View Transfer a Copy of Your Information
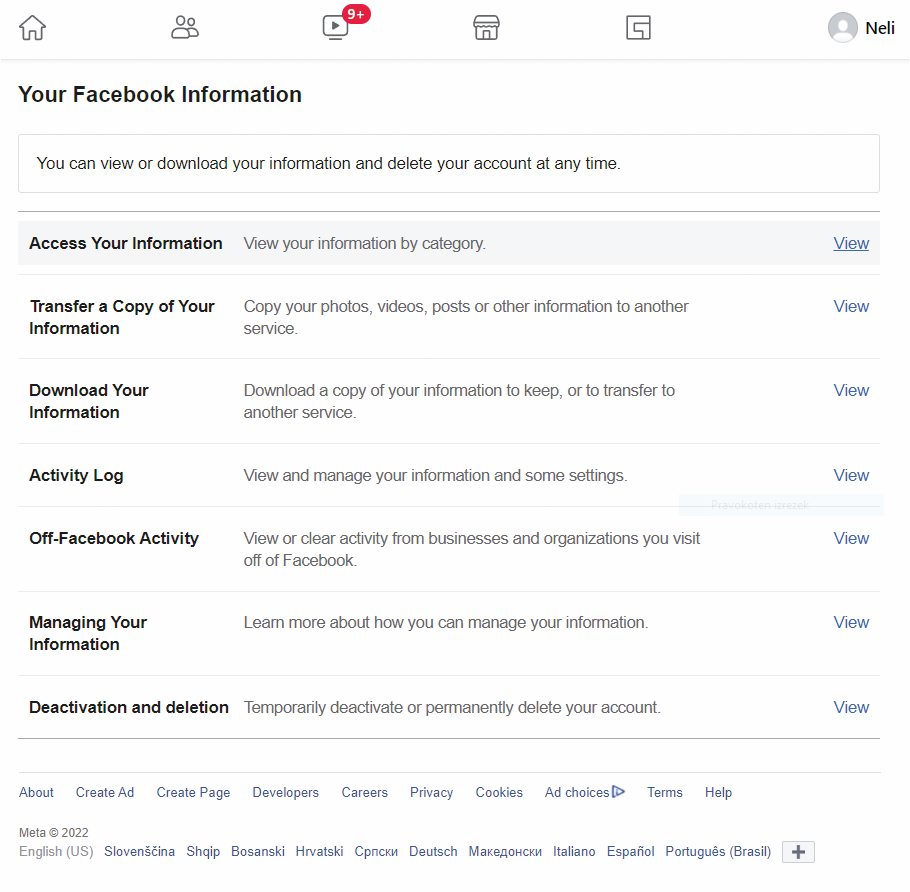Viewport: 910px width, 892px height. [851, 306]
